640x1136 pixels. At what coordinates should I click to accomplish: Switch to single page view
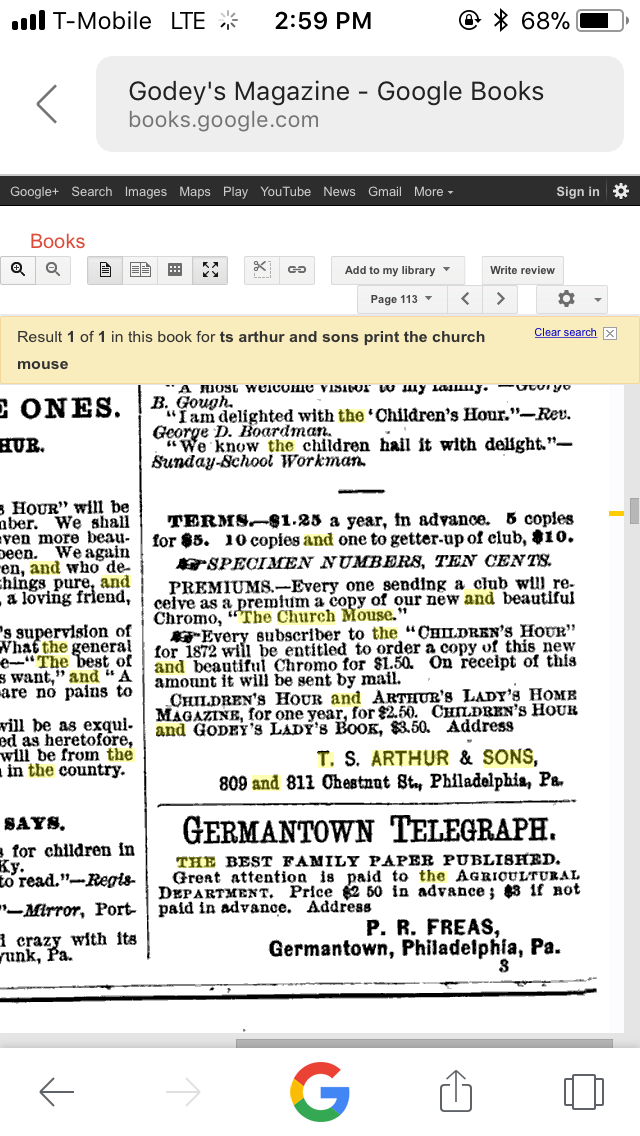(105, 270)
